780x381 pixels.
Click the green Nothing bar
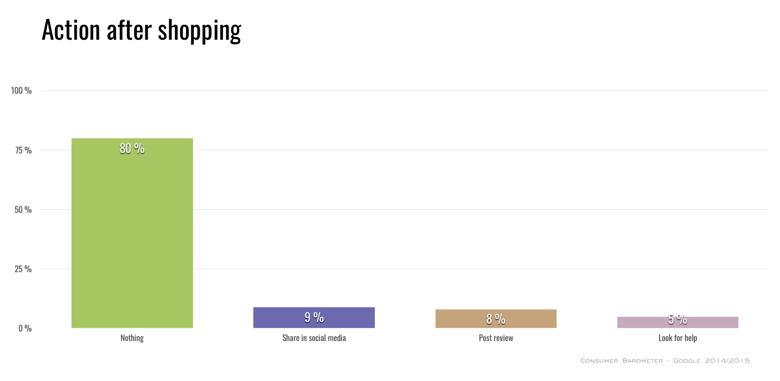(132, 233)
